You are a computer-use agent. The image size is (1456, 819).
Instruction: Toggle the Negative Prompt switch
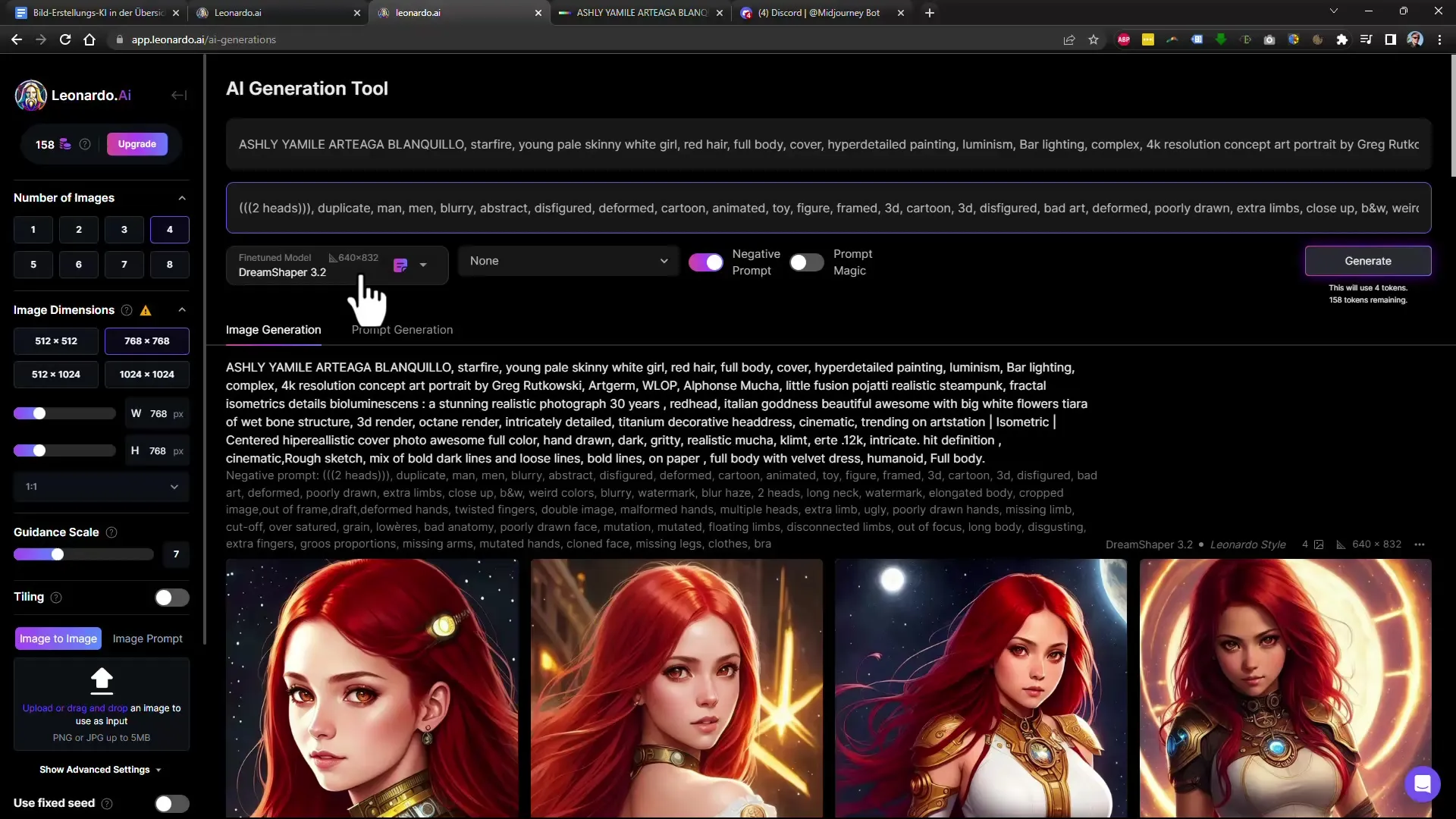pyautogui.click(x=706, y=261)
